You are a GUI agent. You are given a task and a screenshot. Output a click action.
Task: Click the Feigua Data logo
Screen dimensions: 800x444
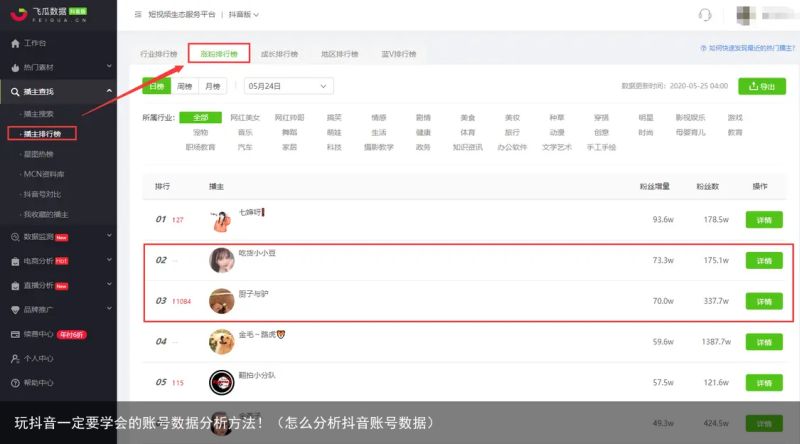(49, 14)
